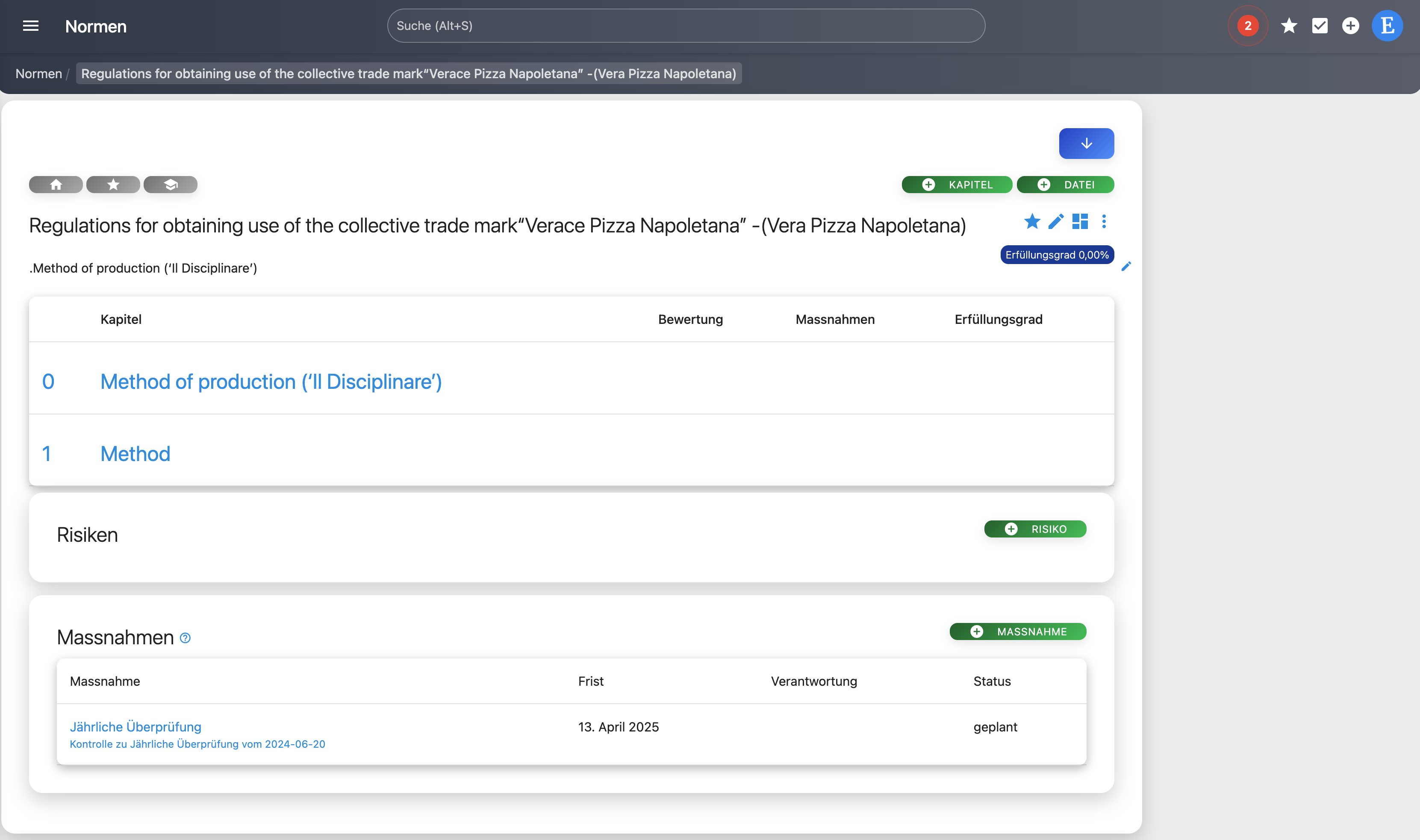Select the home filter chip
The image size is (1420, 840).
(56, 185)
